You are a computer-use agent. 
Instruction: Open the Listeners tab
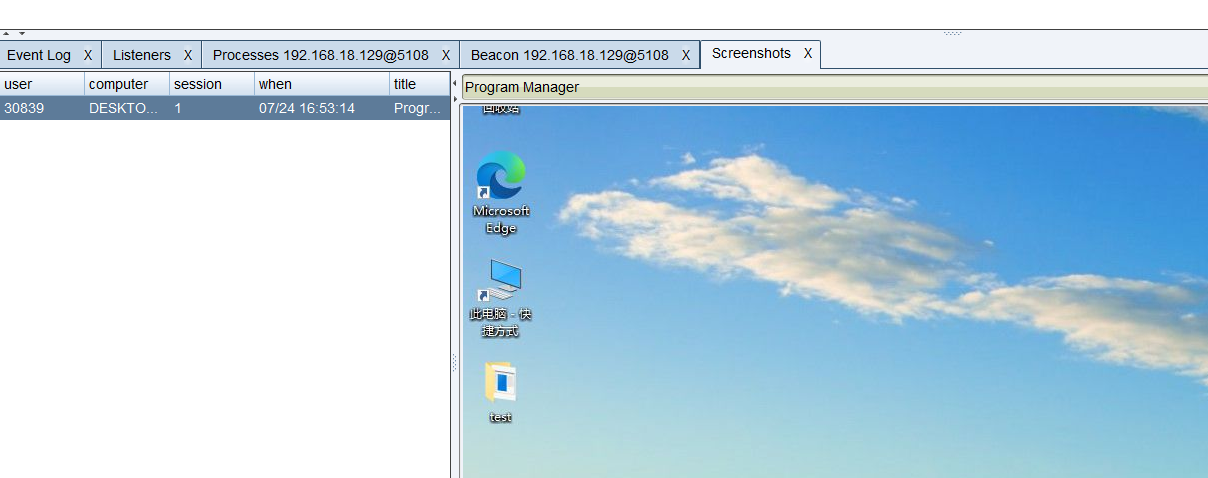point(142,55)
